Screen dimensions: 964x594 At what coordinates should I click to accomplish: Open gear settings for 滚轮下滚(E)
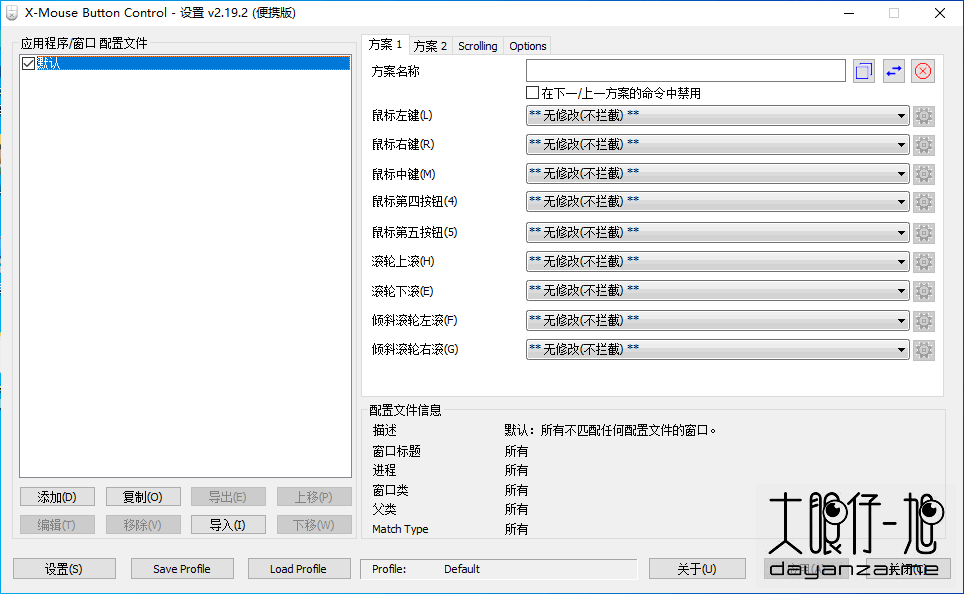click(x=923, y=291)
